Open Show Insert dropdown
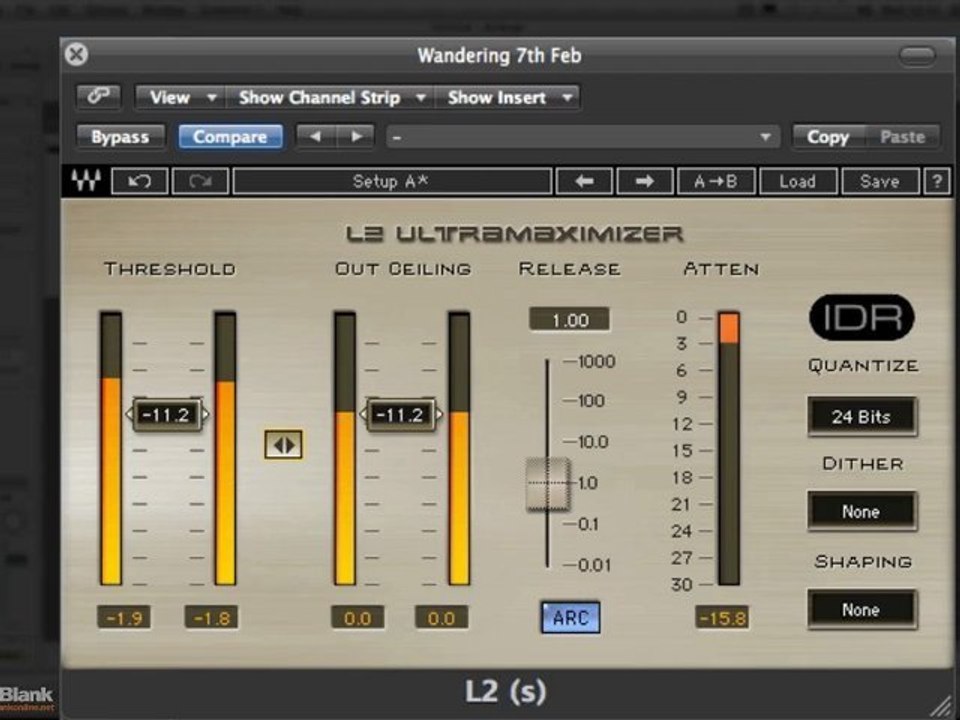Screen dimensions: 960x720 (x=507, y=97)
